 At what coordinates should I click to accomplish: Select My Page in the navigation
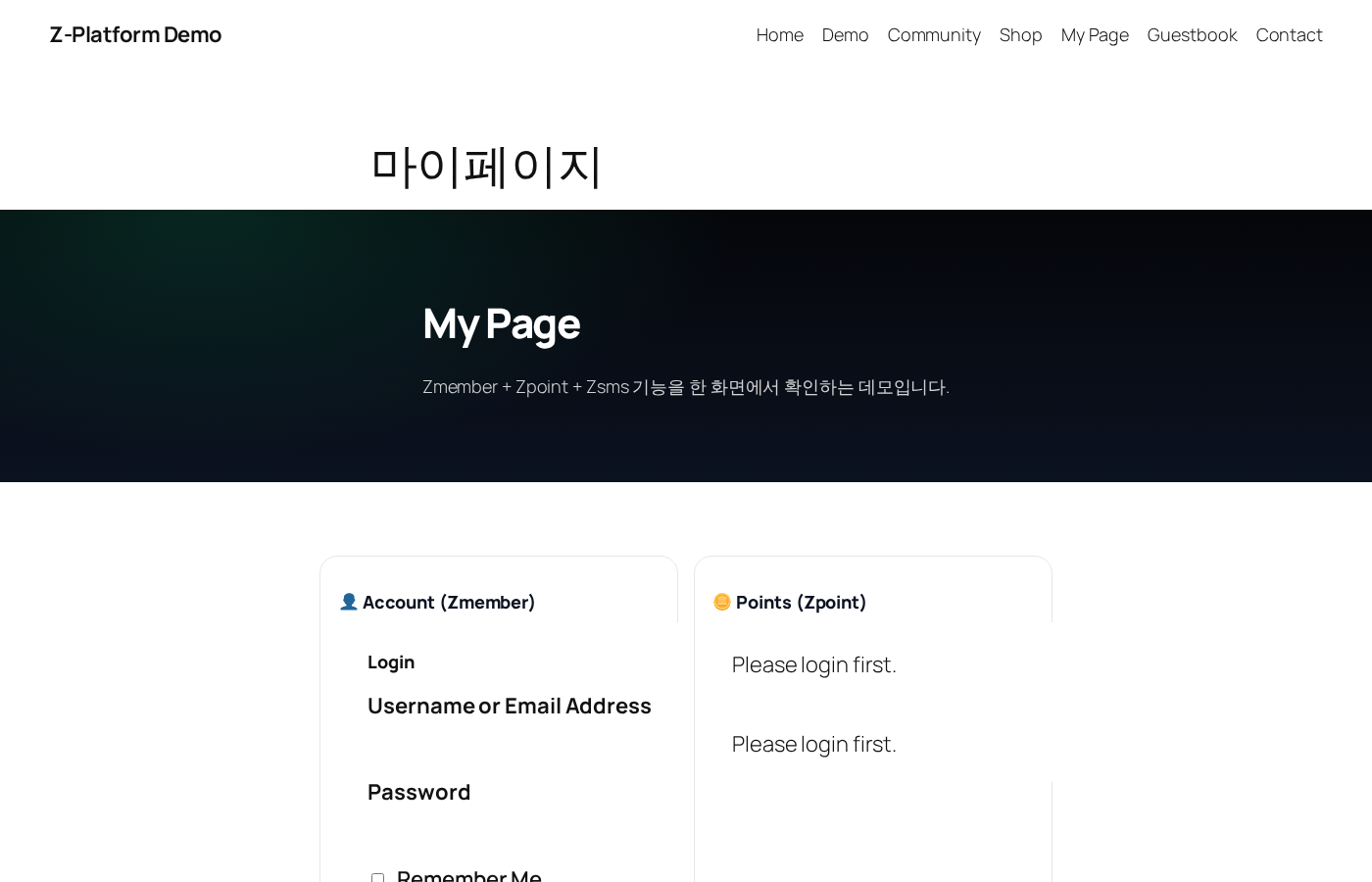(1095, 34)
